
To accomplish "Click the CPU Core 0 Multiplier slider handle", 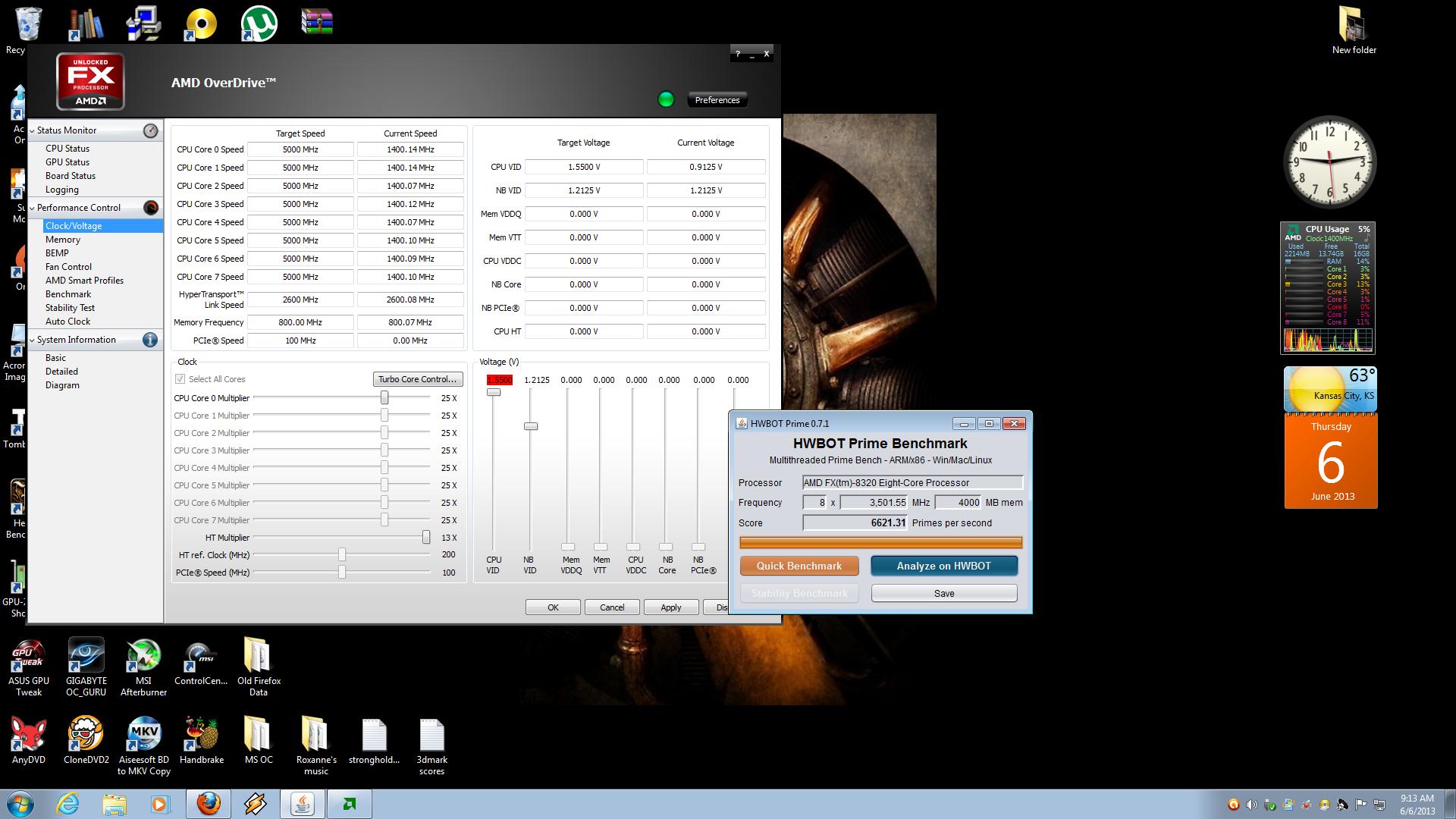I will tap(384, 398).
